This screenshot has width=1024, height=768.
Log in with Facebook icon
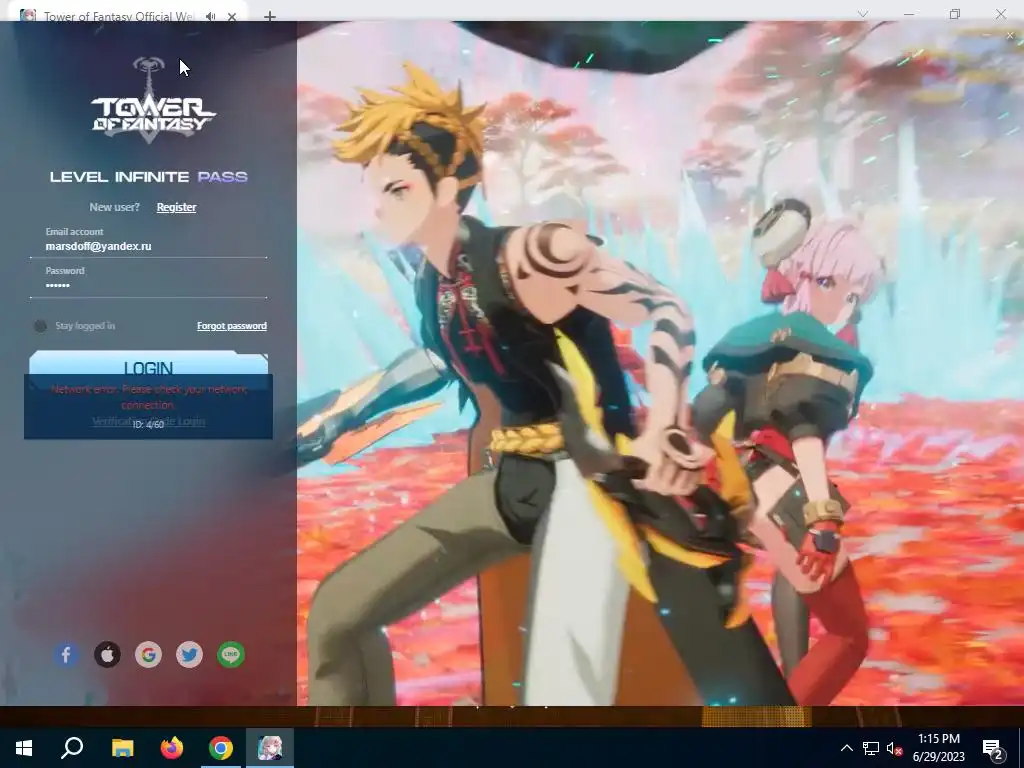[x=66, y=654]
